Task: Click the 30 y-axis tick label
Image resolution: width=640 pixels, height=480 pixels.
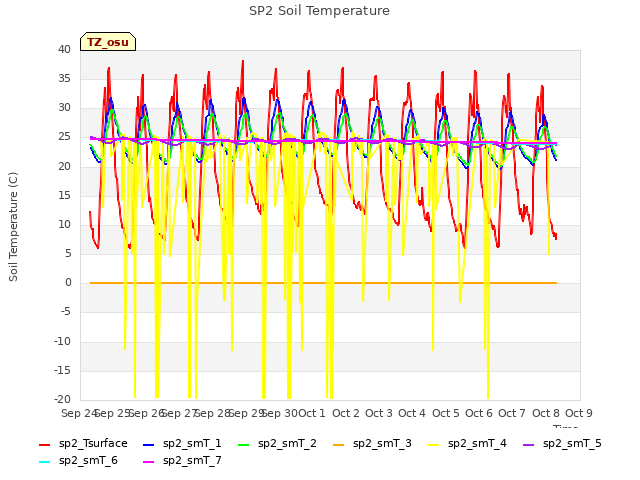Action: [x=64, y=108]
